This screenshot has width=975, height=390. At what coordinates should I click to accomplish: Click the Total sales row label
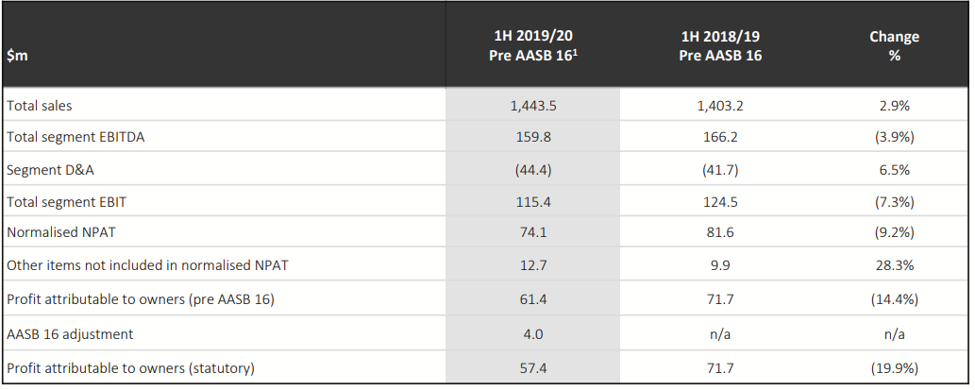39,106
